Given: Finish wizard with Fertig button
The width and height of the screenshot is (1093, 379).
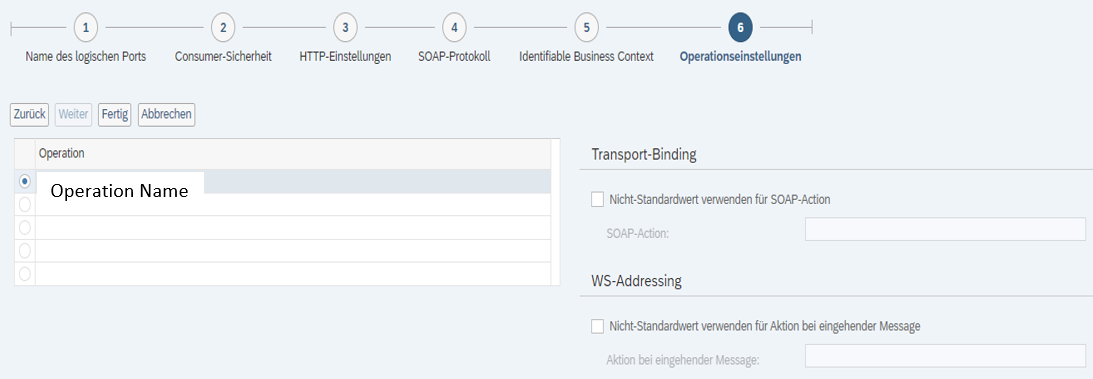Looking at the screenshot, I should pos(115,115).
